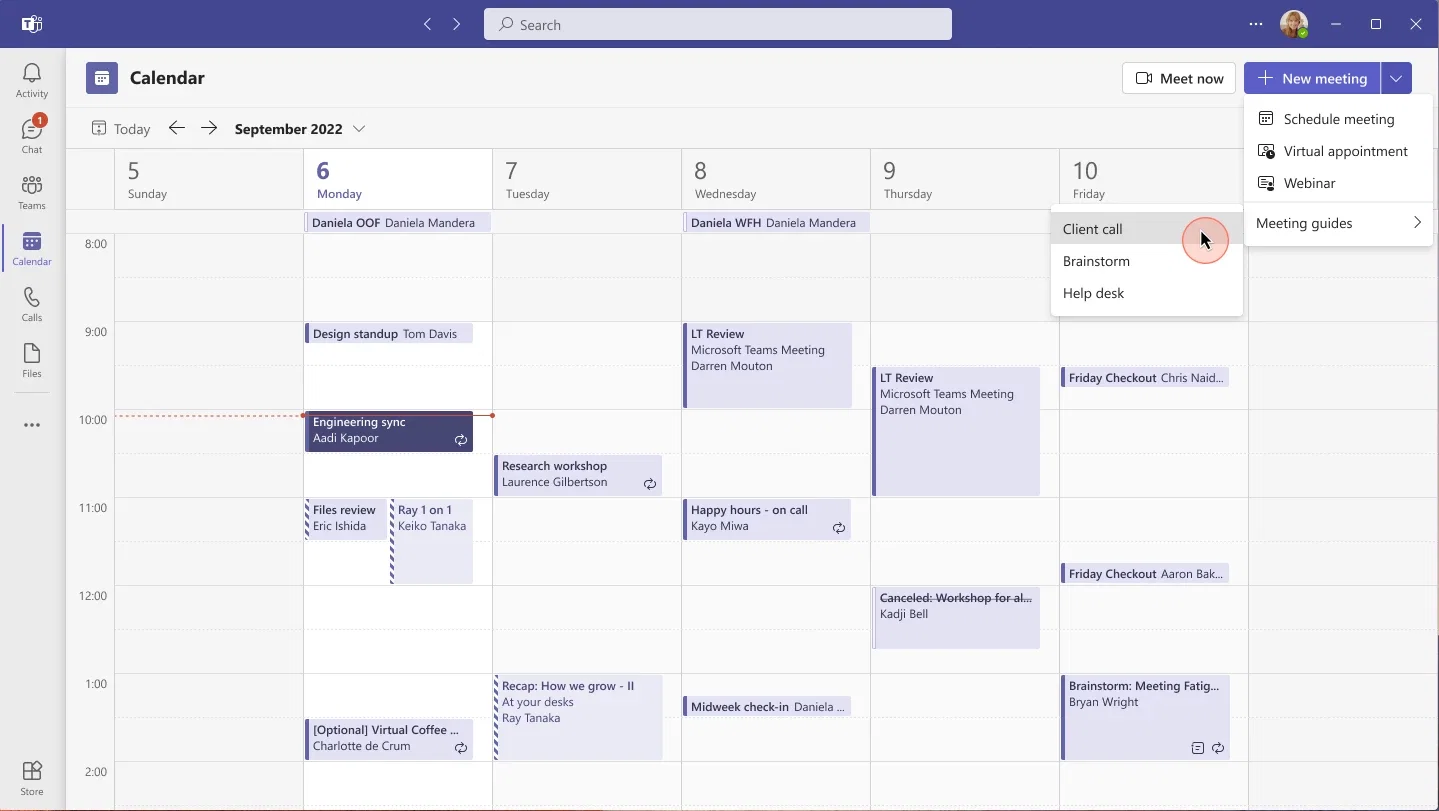Click the Calendar header icon
1439x811 pixels.
pos(102,78)
